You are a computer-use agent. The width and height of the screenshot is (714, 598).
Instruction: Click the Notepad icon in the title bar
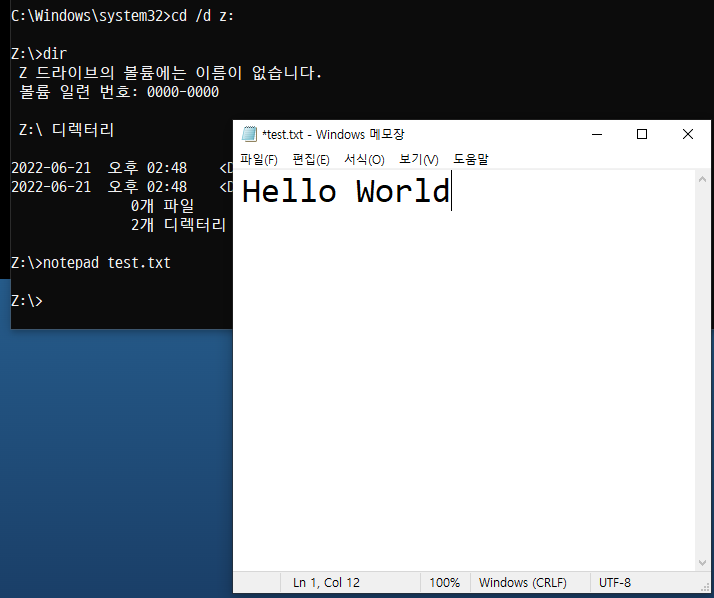click(x=249, y=134)
